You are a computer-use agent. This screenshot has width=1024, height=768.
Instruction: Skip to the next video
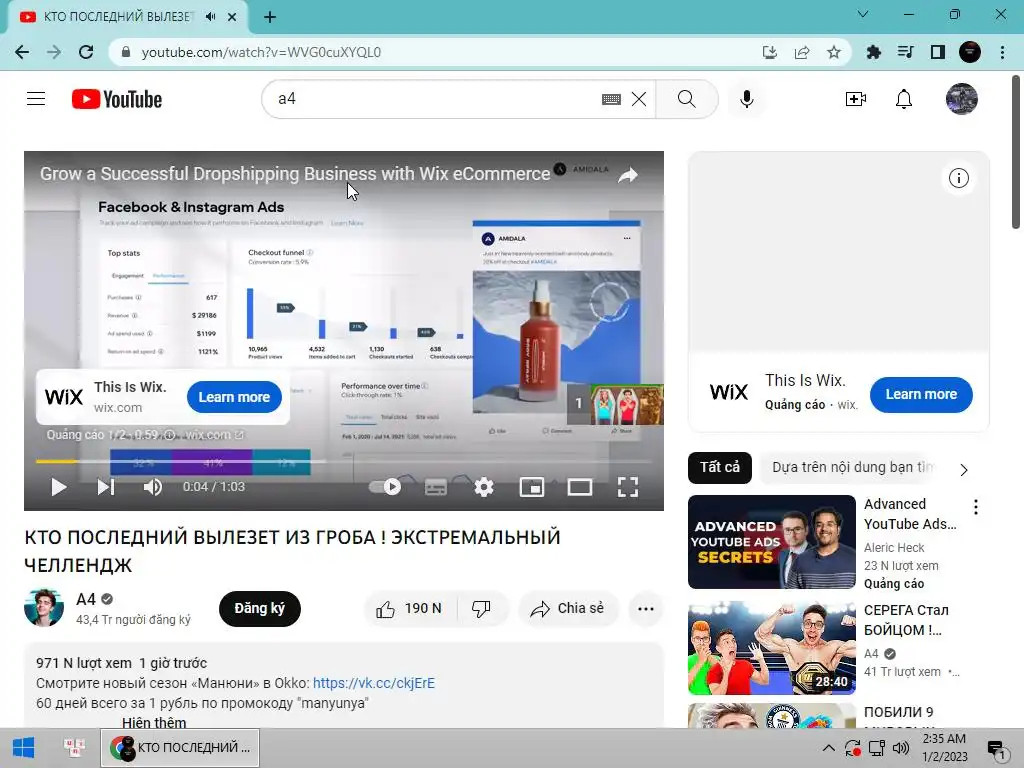[106, 487]
